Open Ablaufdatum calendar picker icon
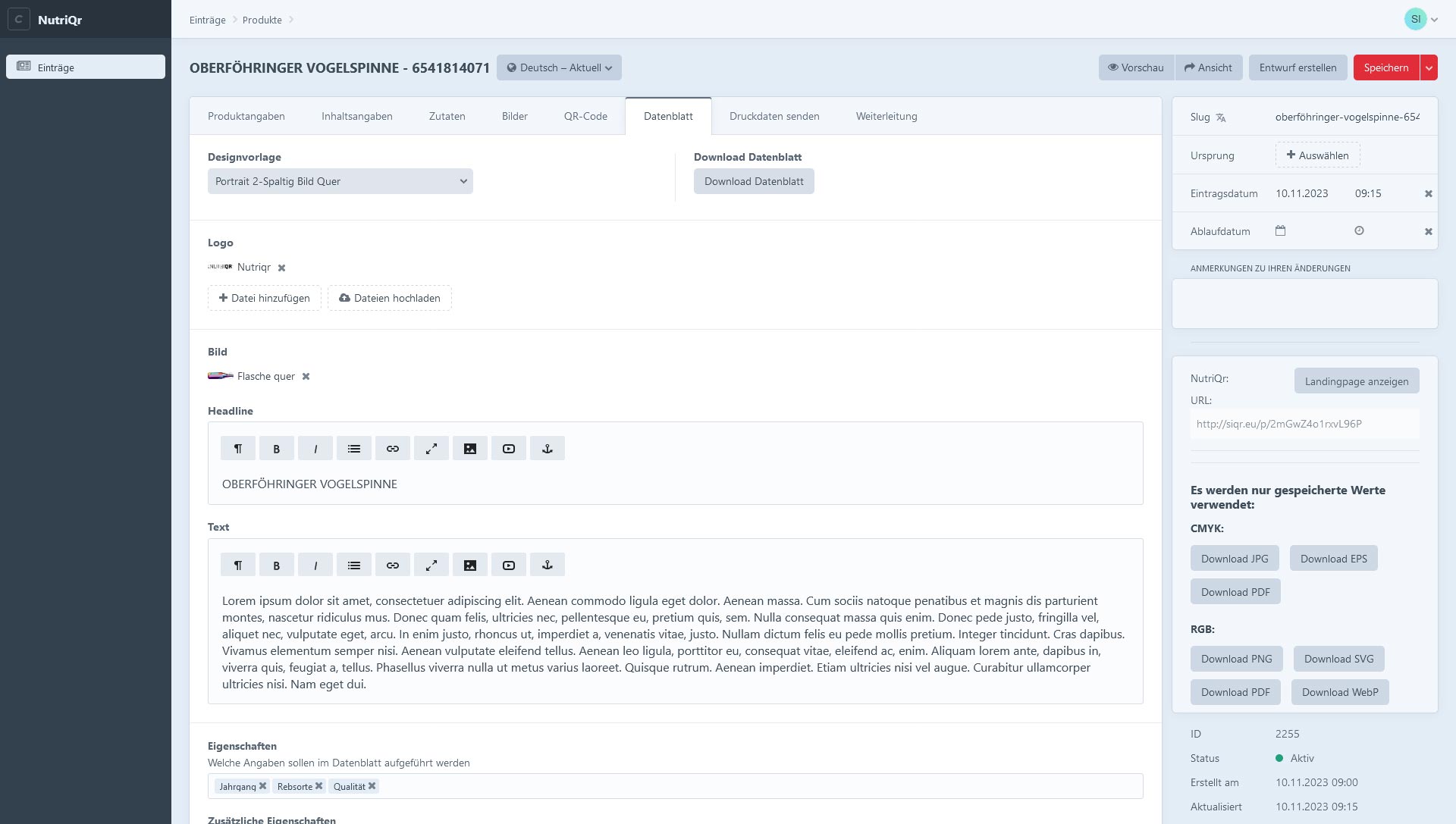1456x824 pixels. point(1280,231)
